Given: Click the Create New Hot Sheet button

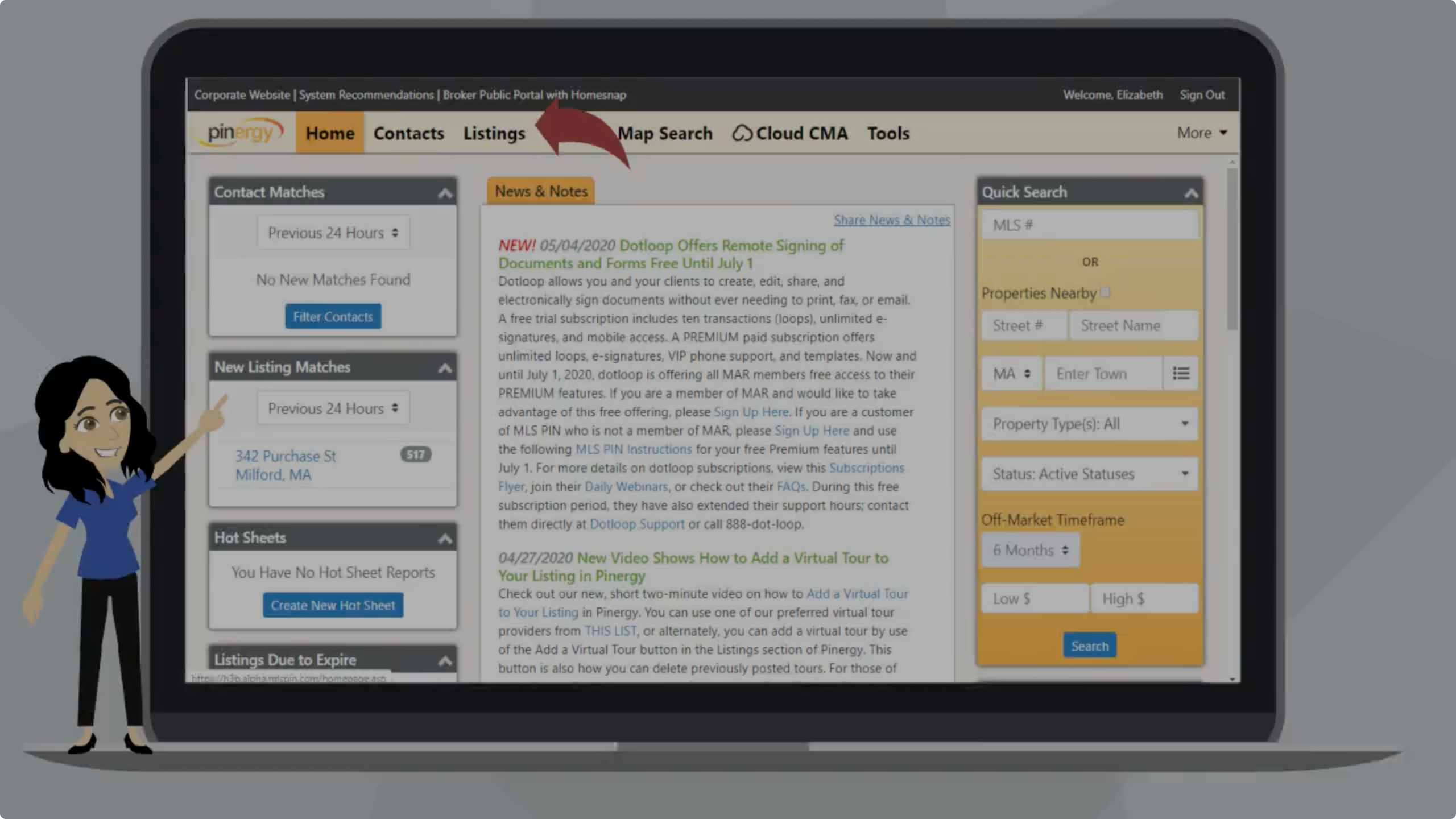Looking at the screenshot, I should [333, 604].
